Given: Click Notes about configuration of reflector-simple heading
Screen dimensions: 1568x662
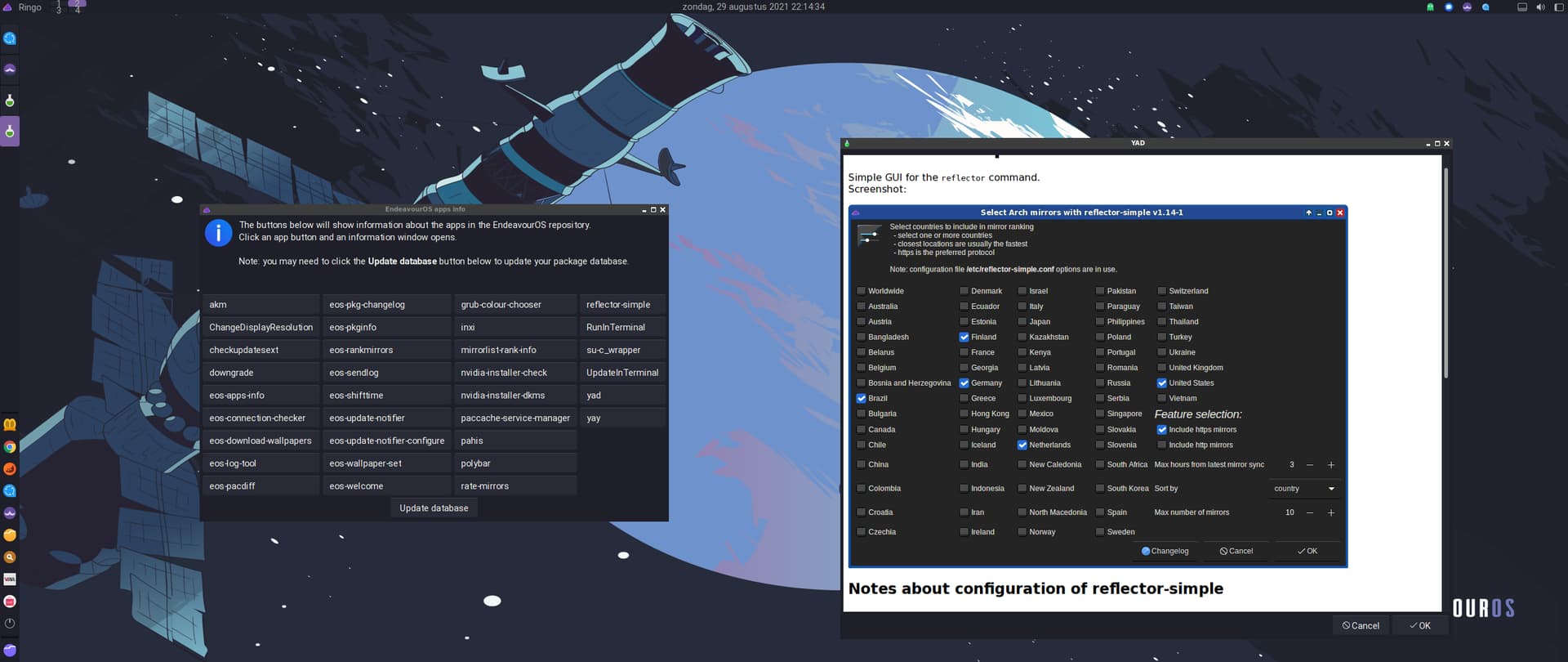Looking at the screenshot, I should [1036, 588].
